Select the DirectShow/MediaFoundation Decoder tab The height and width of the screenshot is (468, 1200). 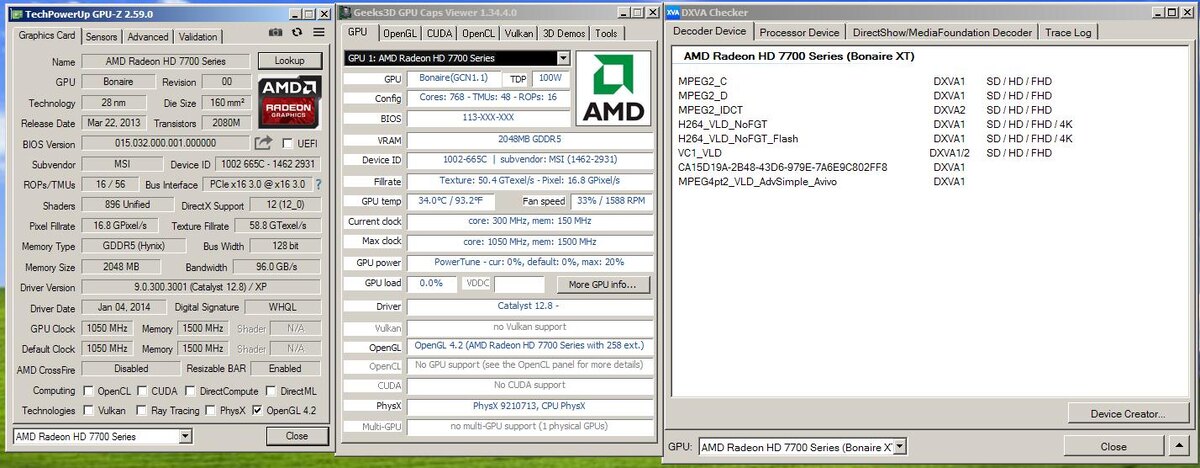pos(942,32)
